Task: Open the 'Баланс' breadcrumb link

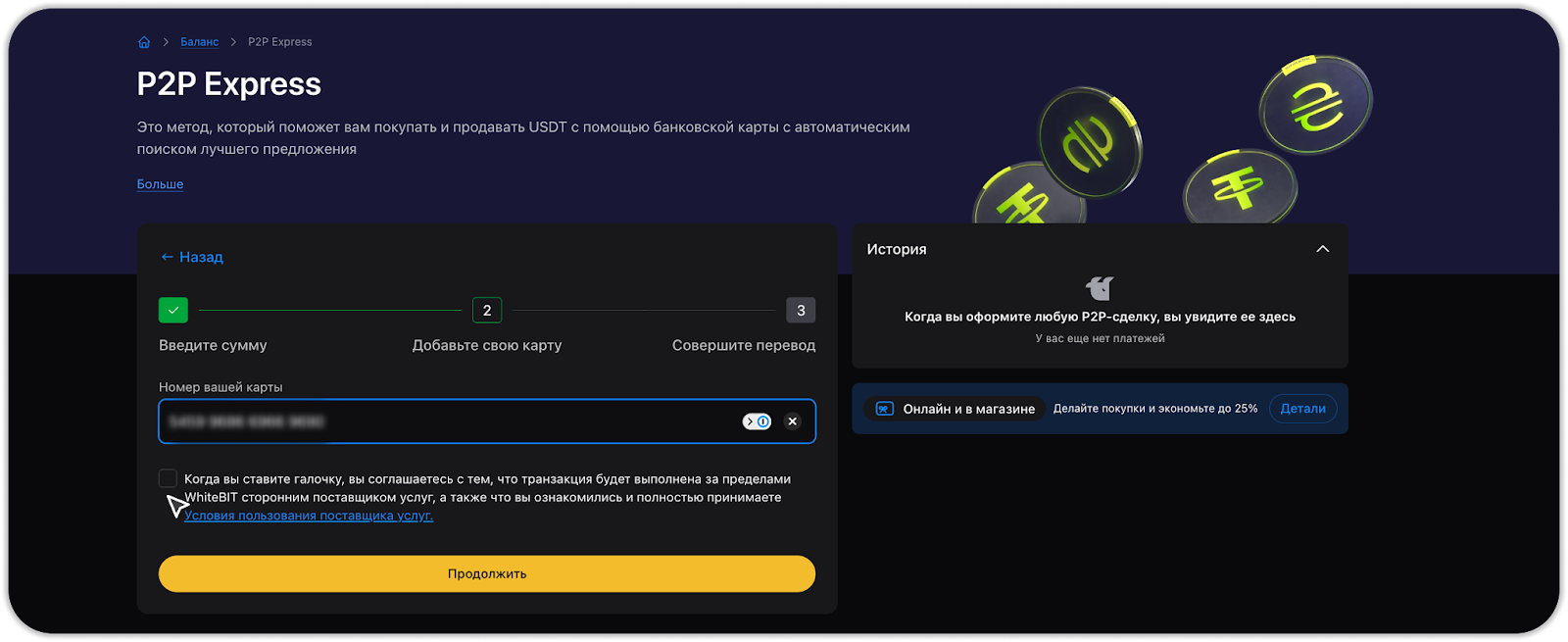Action: tap(200, 42)
